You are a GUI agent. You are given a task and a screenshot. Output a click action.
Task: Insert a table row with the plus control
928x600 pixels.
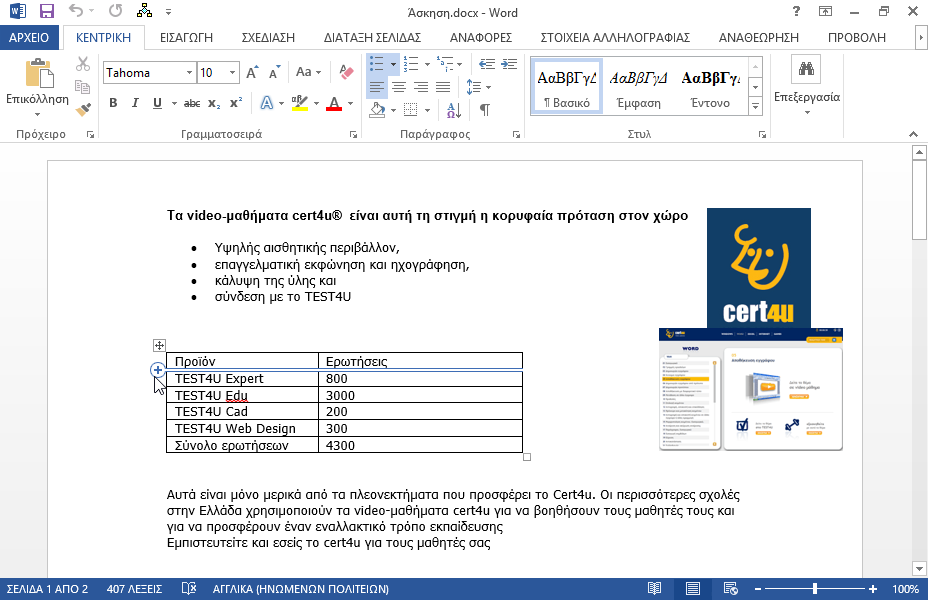(x=157, y=370)
